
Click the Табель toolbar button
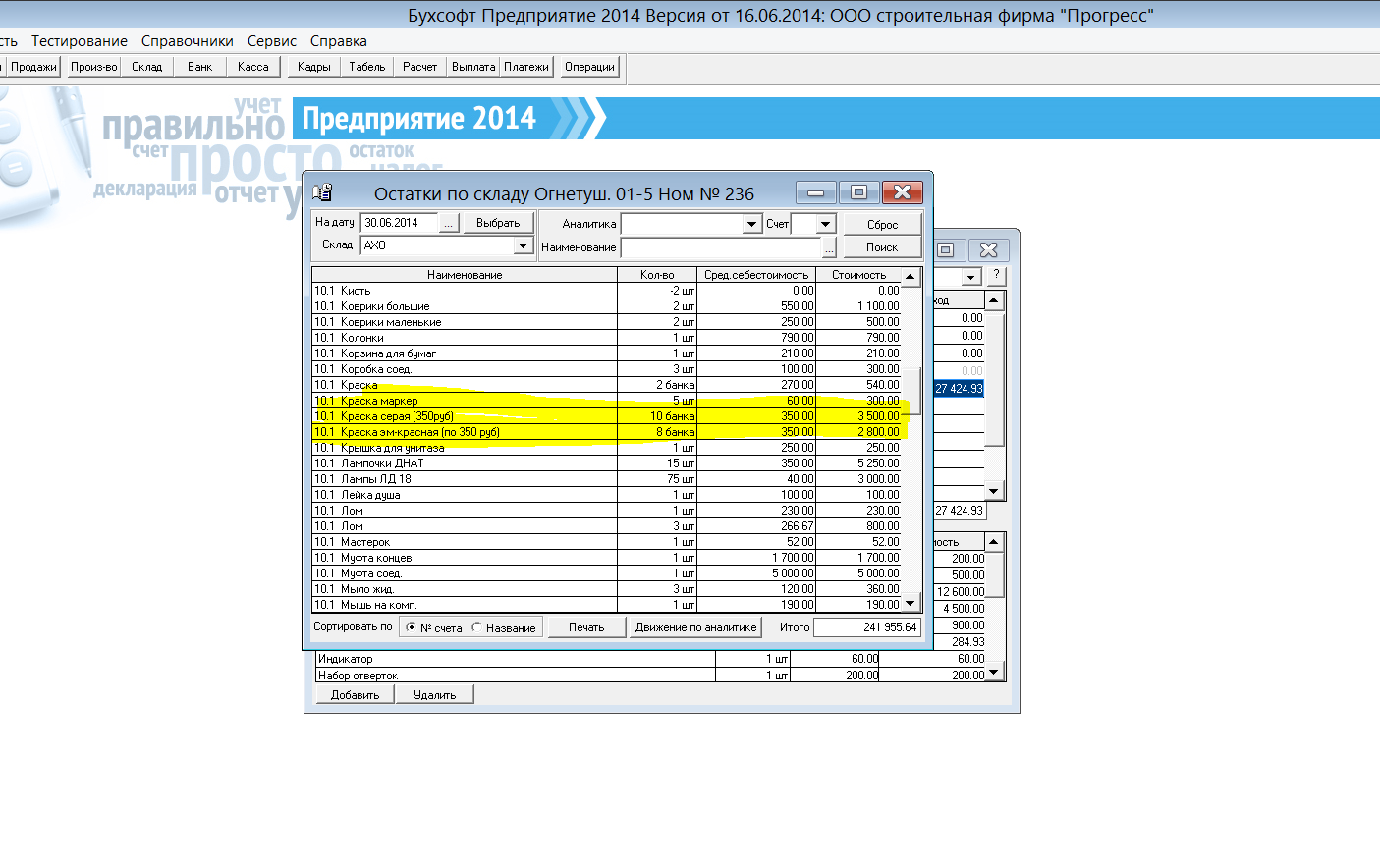pos(367,67)
